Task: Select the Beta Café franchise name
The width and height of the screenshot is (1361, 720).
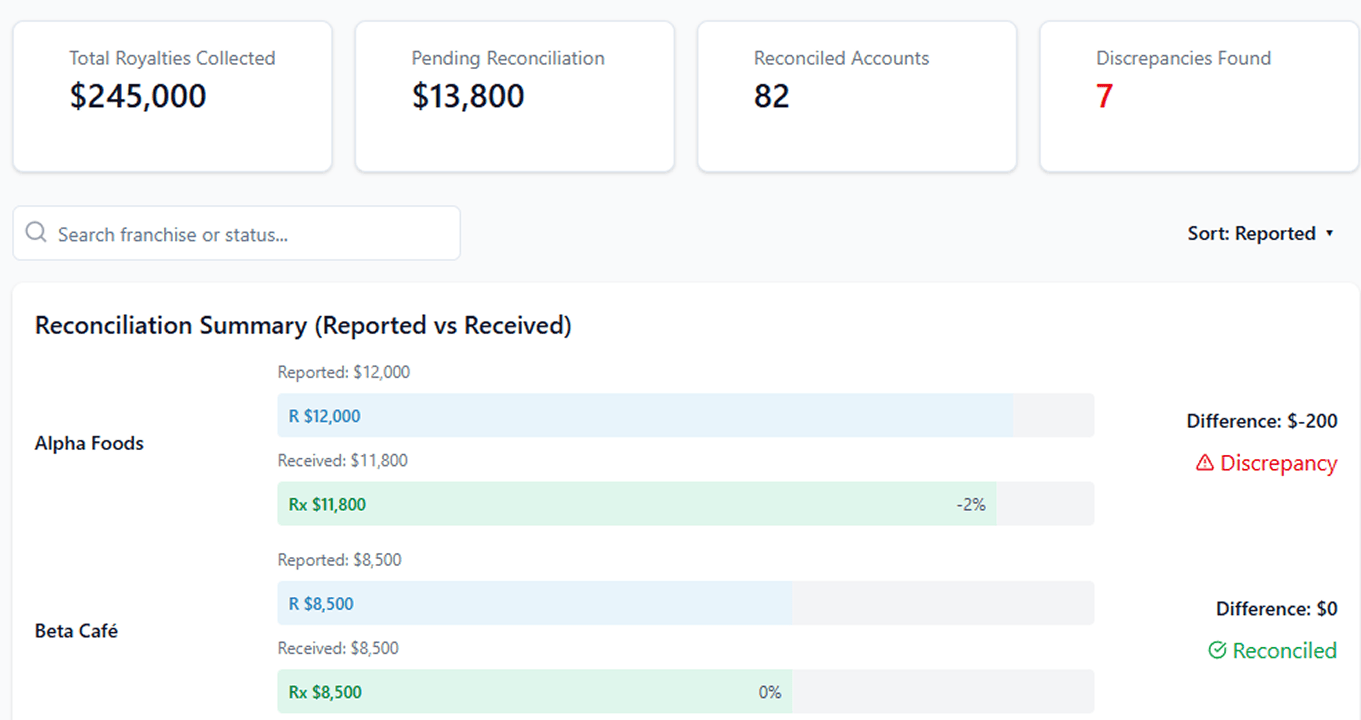Action: 76,631
